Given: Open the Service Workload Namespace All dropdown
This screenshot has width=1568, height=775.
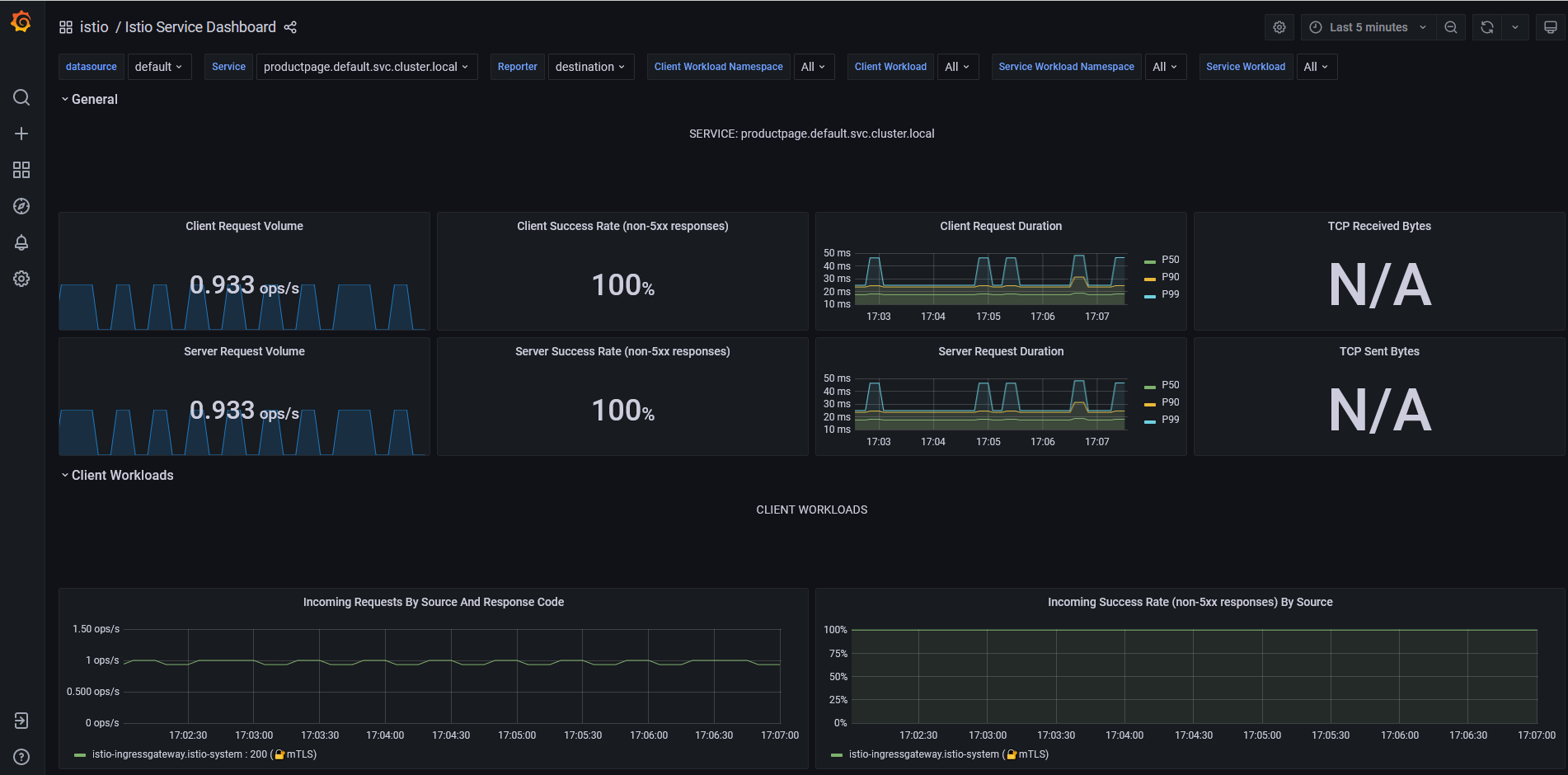Looking at the screenshot, I should (x=1166, y=67).
